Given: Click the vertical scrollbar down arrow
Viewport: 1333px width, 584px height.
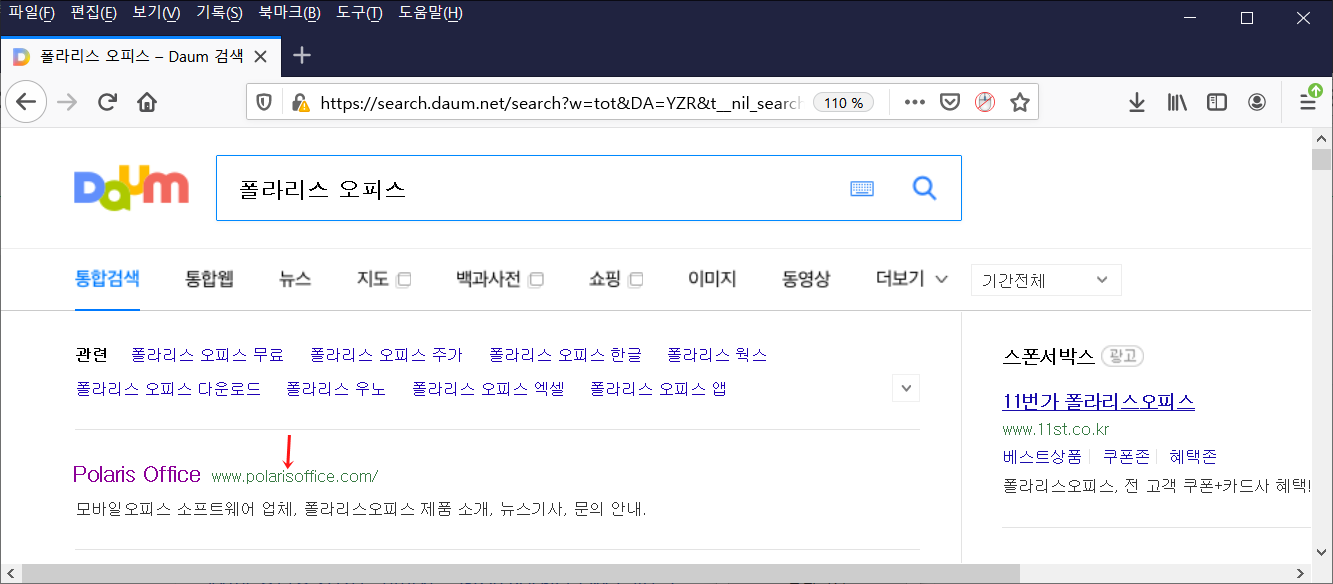Looking at the screenshot, I should click(x=1322, y=553).
